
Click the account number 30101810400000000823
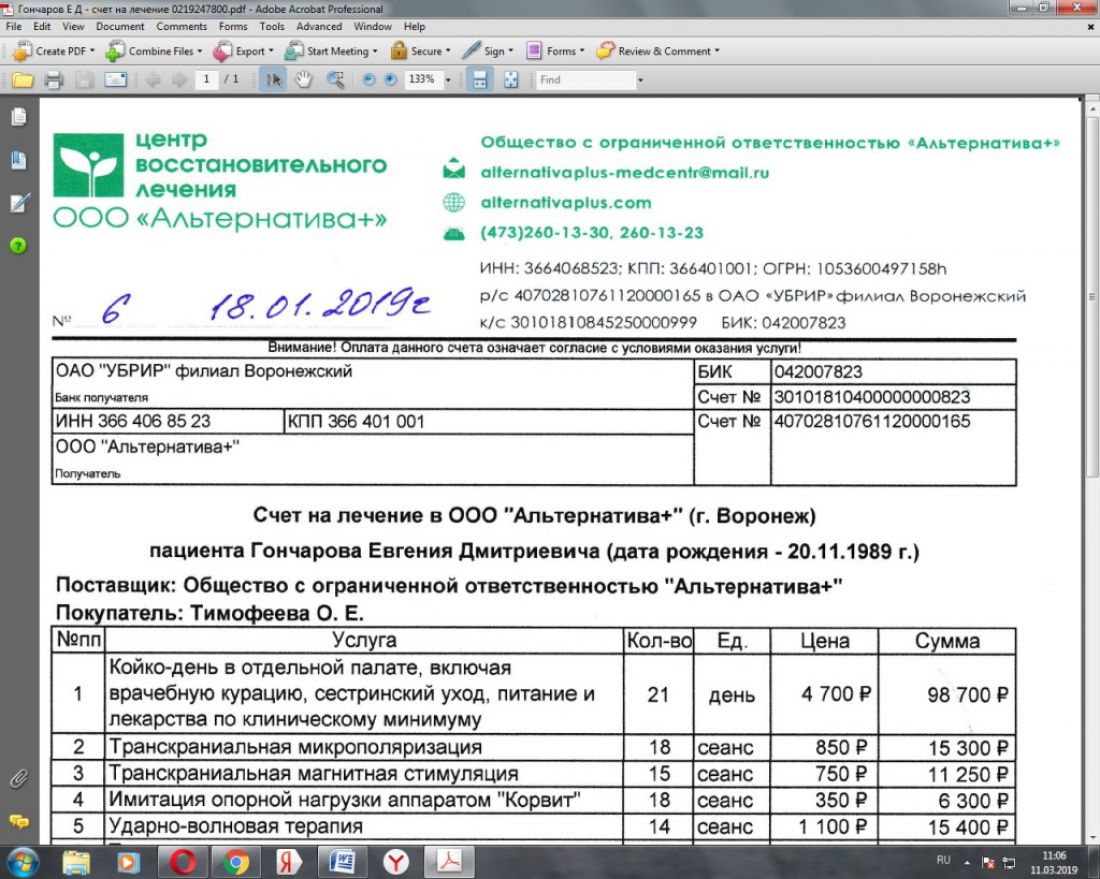872,397
